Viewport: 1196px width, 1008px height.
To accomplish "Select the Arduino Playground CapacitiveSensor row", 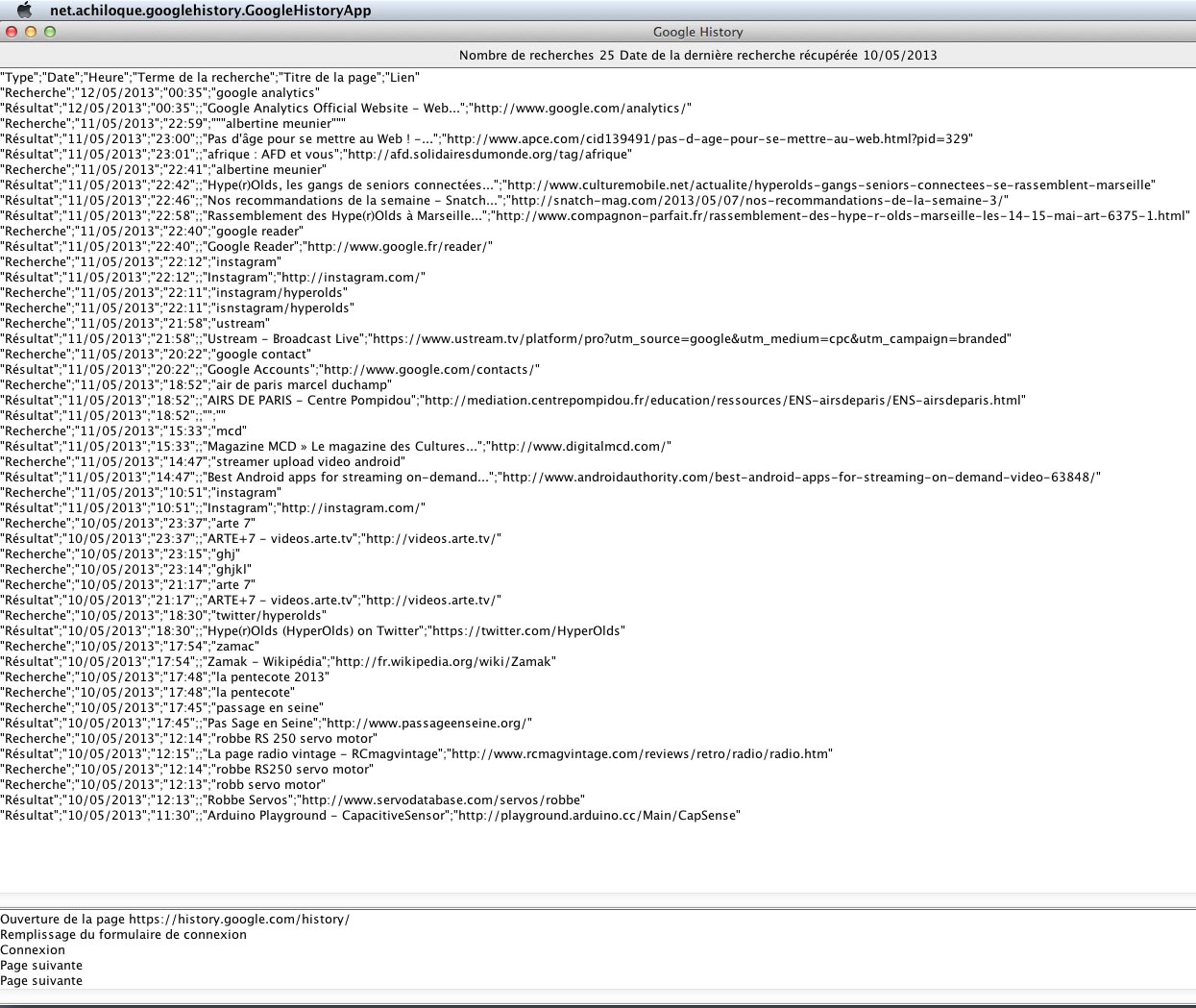I will (x=371, y=816).
